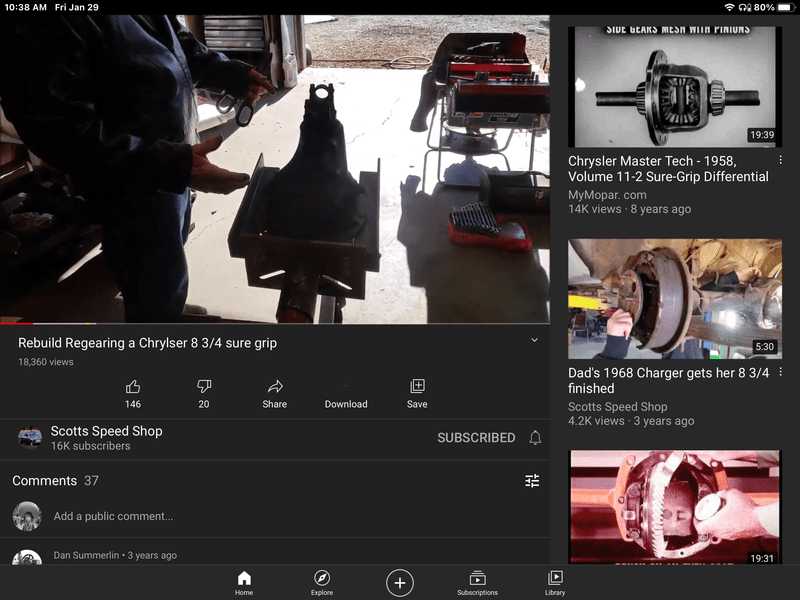Expand the video description chevron
The image size is (800, 600).
[x=534, y=340]
